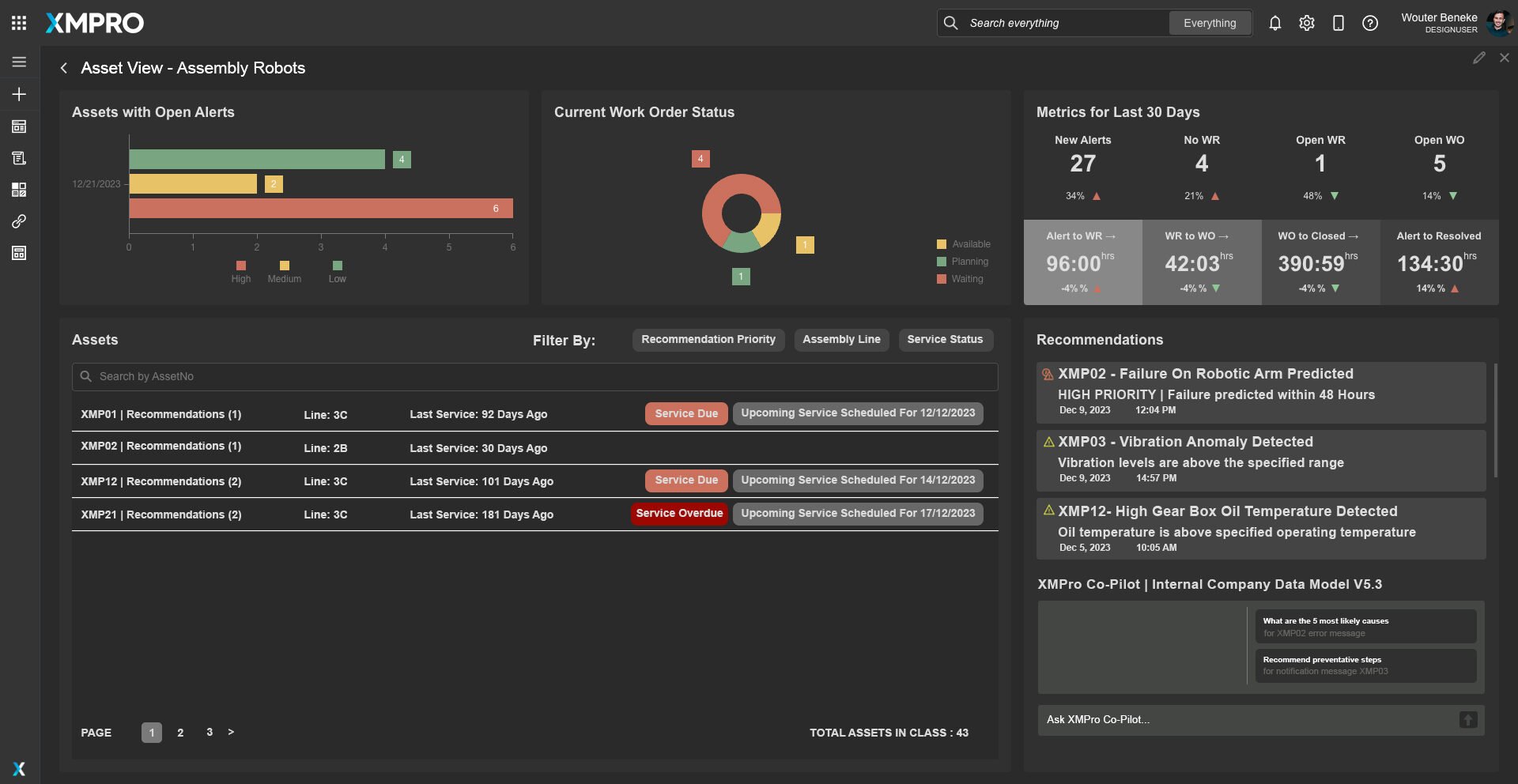Open the link icon in sidebar

(x=19, y=221)
